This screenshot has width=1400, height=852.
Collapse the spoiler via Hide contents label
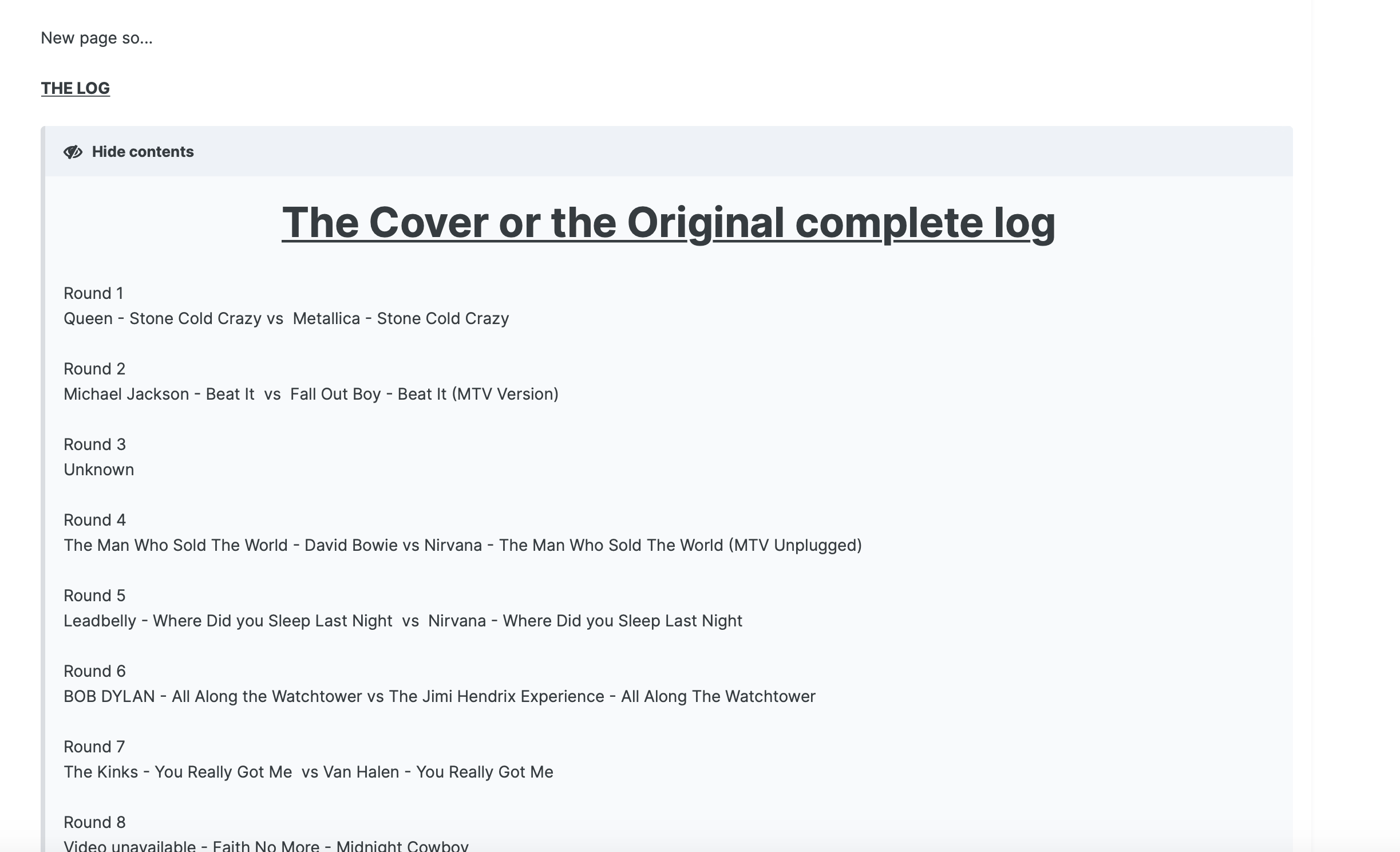click(x=143, y=152)
